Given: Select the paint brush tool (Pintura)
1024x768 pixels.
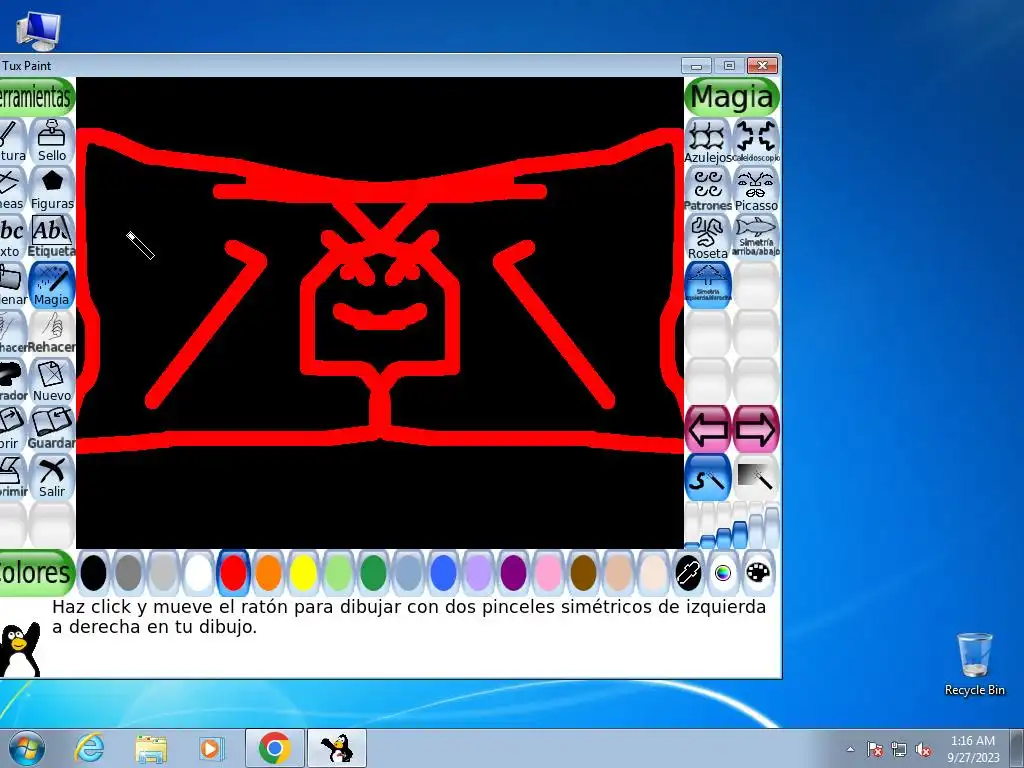Looking at the screenshot, I should [12, 140].
